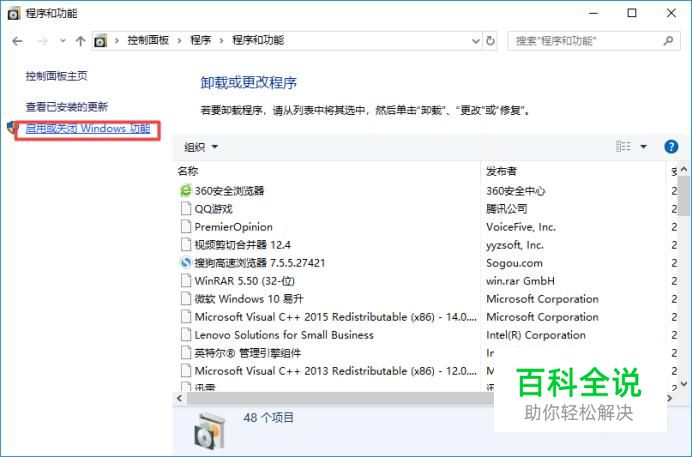Image resolution: width=692 pixels, height=457 pixels.
Task: Select Lenovo Solutions for Small Business entry
Action: [x=284, y=335]
